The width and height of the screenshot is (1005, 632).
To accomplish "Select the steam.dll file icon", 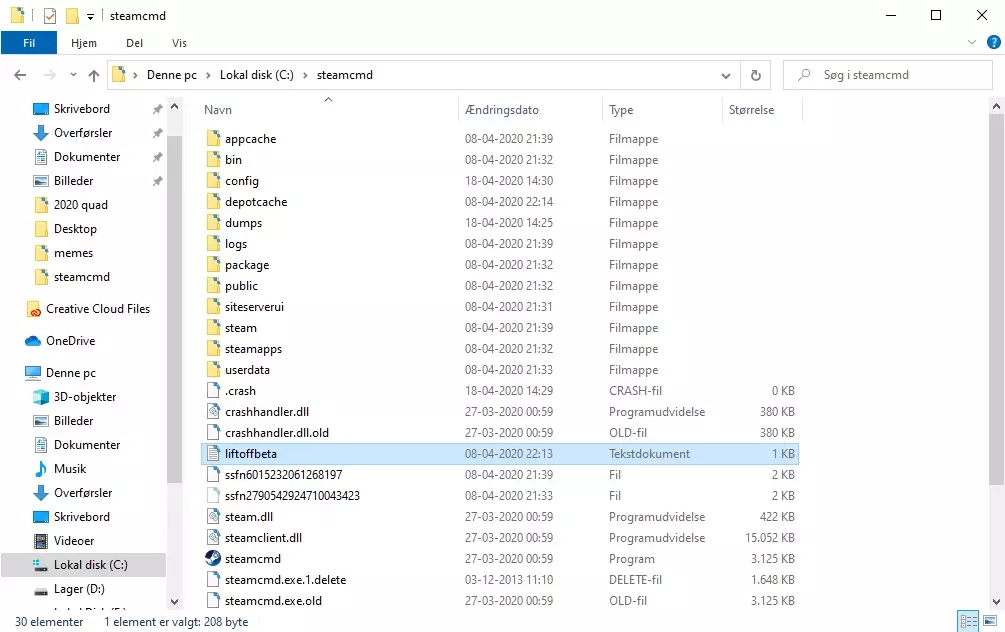I will [x=213, y=517].
